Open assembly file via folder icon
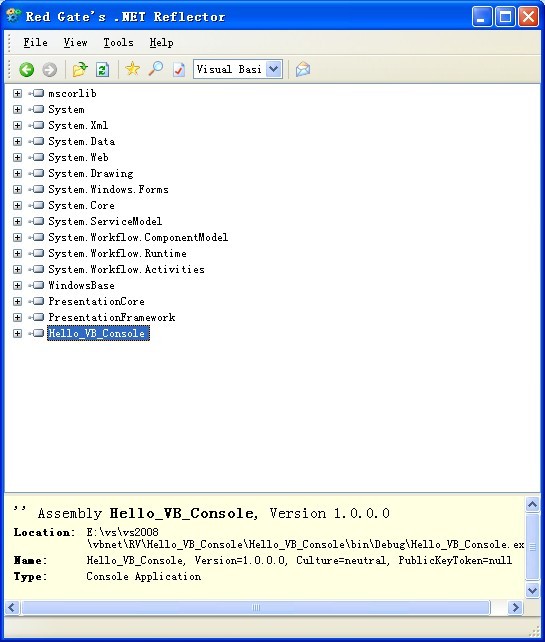Screen dimensions: 545x642 [x=80, y=69]
